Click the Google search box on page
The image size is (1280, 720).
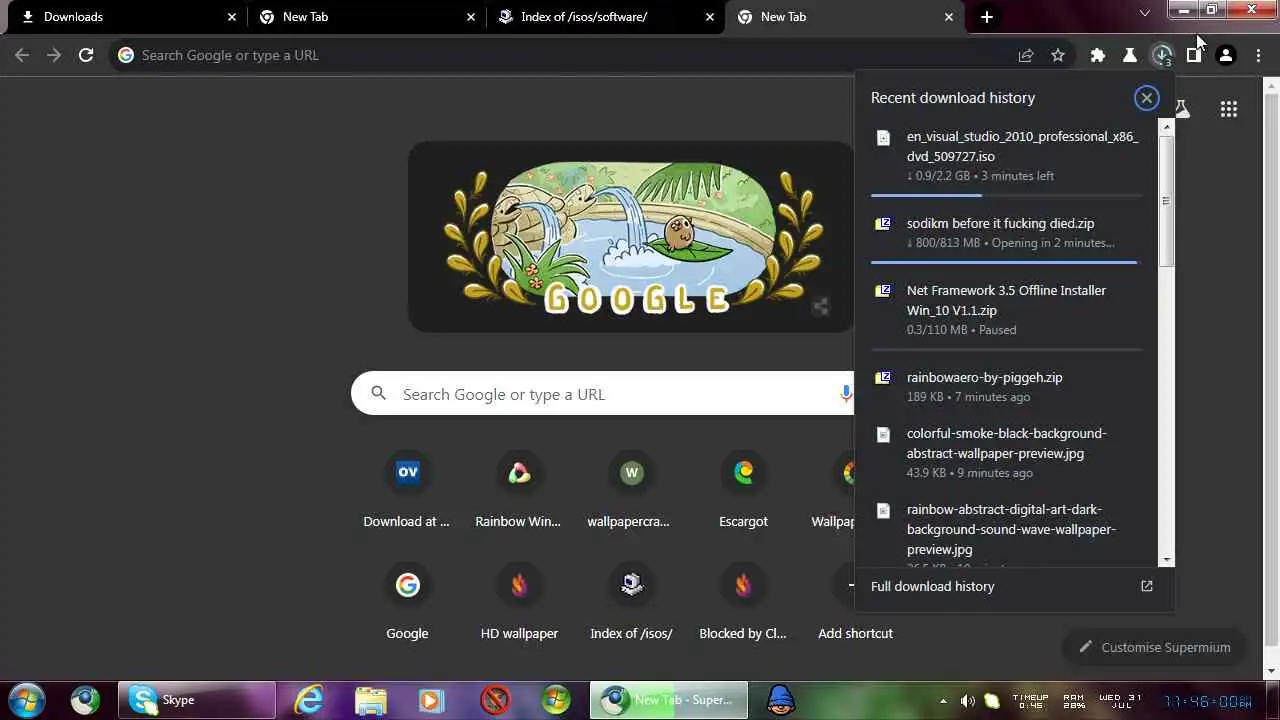[603, 394]
